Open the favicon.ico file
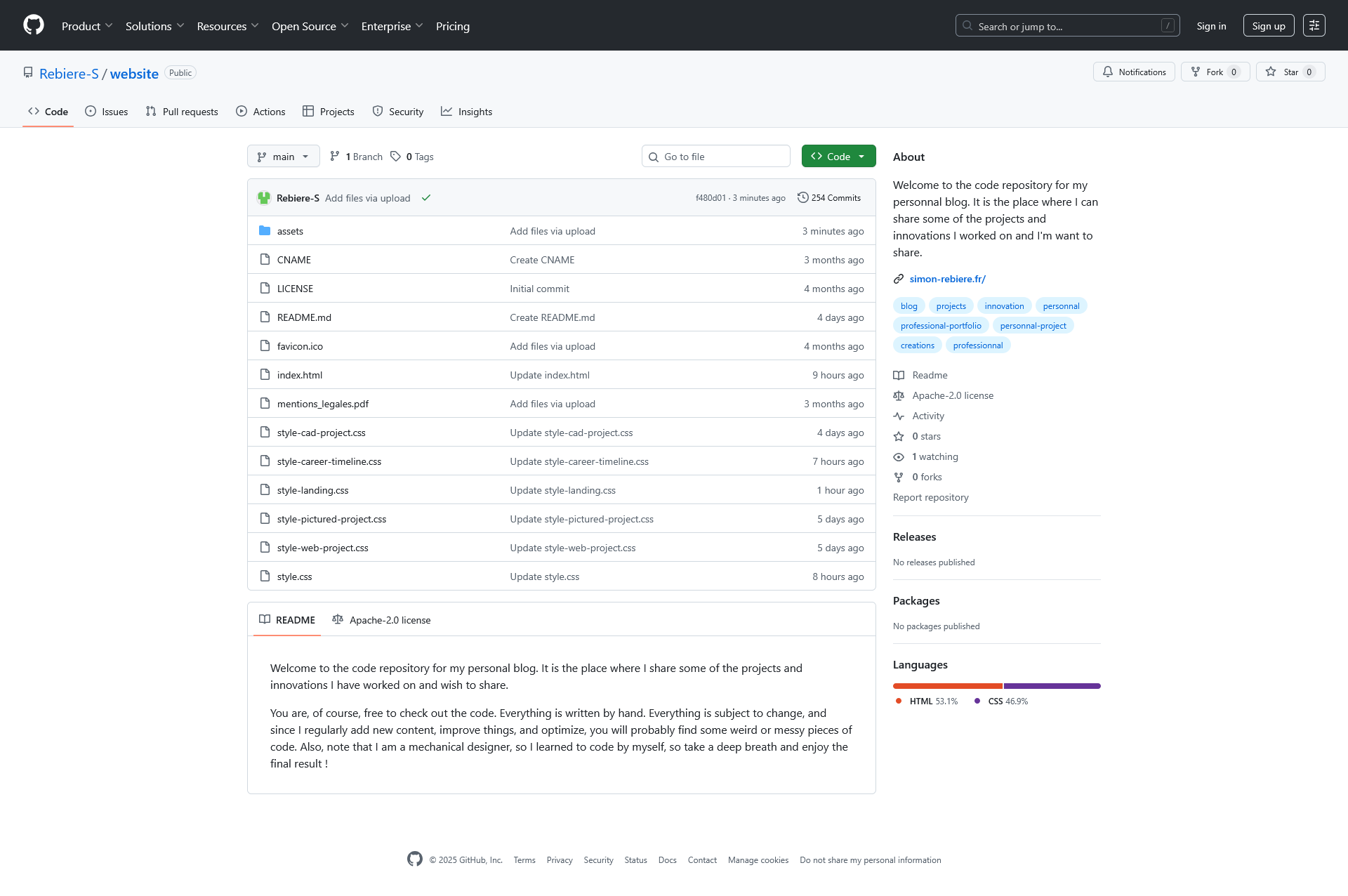Viewport: 1348px width, 896px height. [300, 346]
